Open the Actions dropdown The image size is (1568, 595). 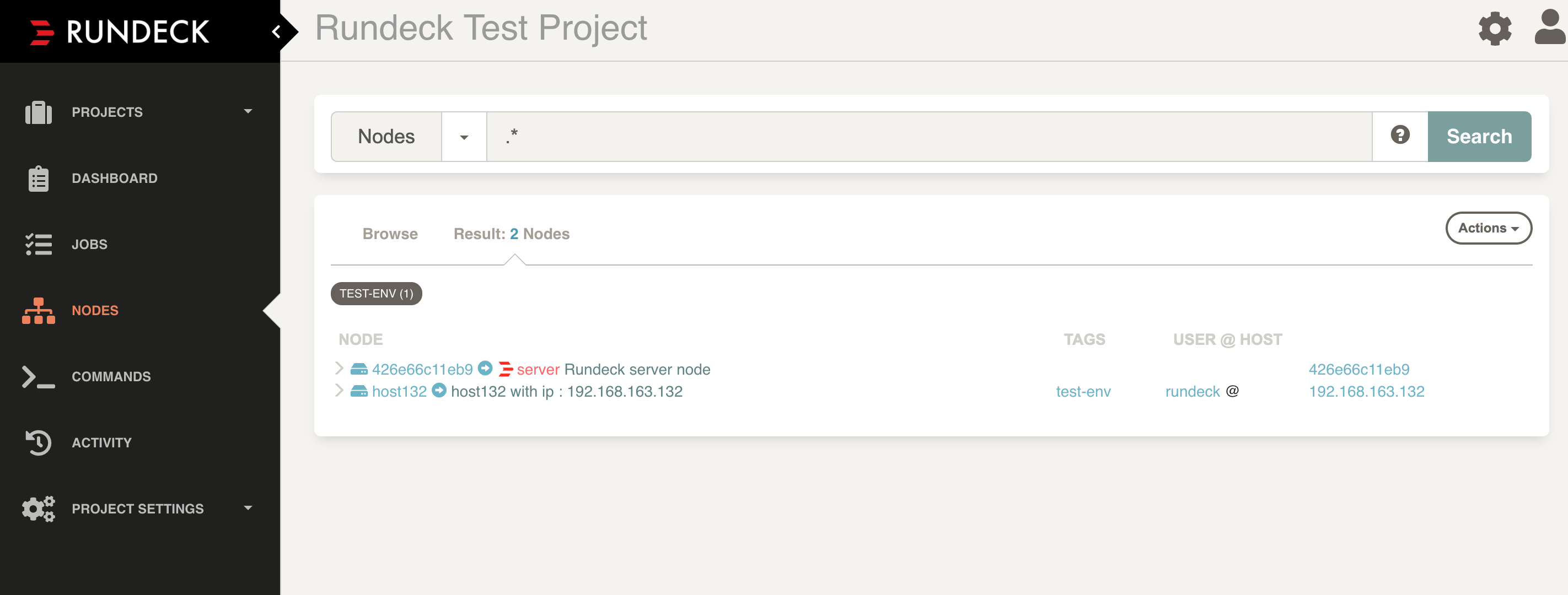tap(1488, 228)
